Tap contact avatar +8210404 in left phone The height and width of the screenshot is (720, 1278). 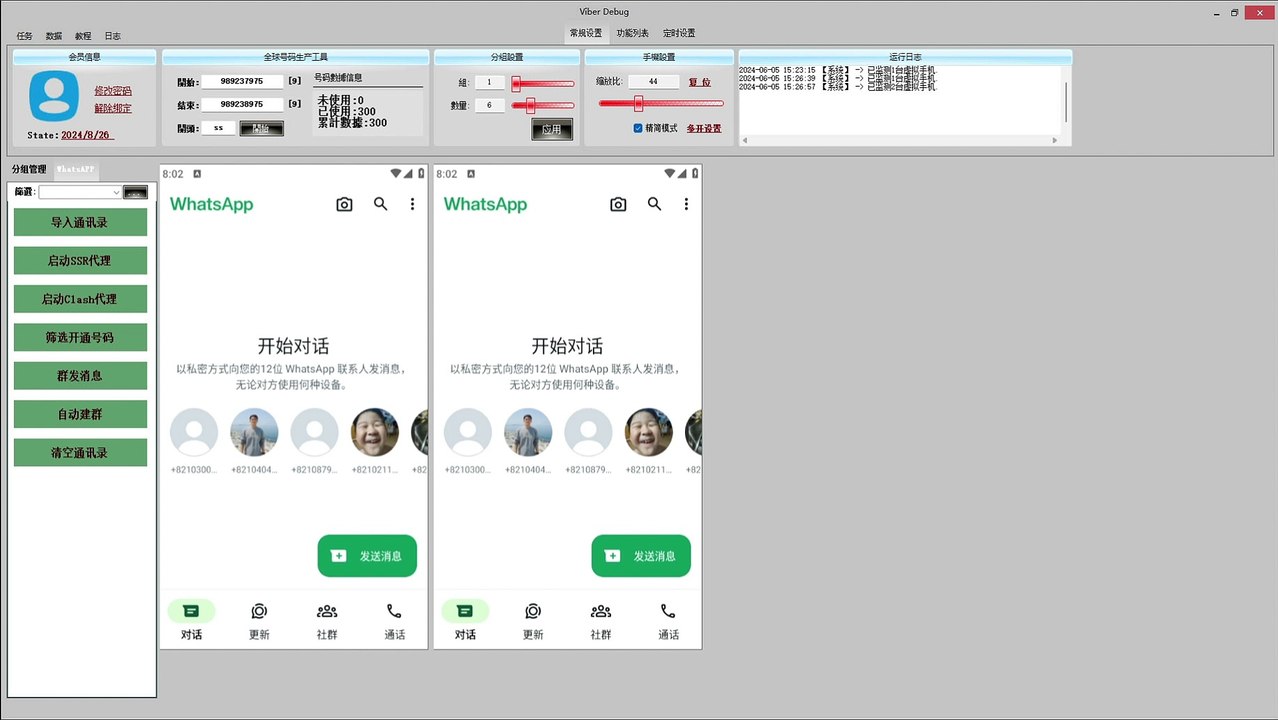[254, 433]
